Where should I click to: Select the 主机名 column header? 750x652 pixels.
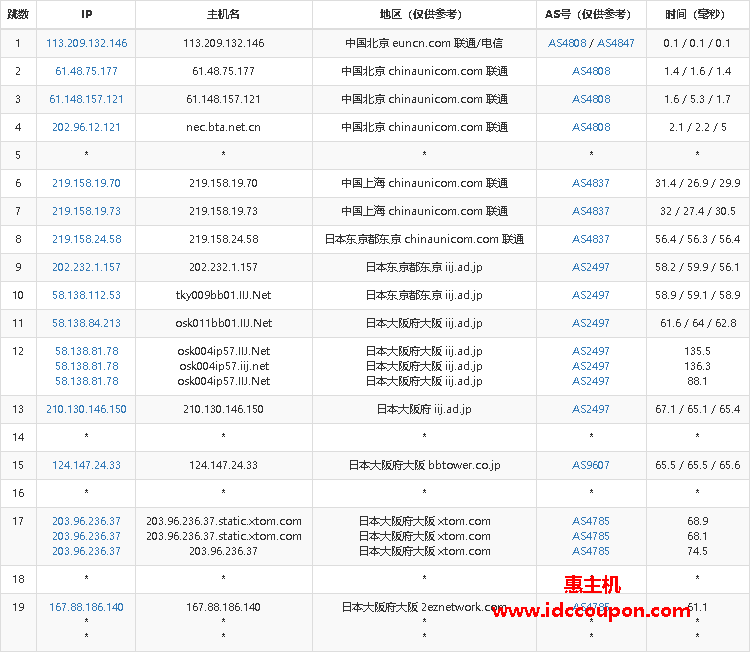(223, 15)
